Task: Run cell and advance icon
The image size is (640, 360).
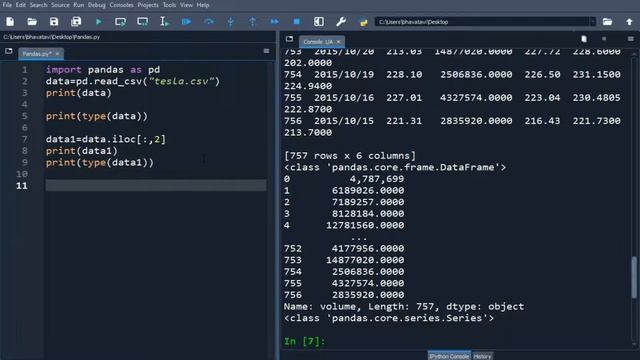Action: point(142,22)
